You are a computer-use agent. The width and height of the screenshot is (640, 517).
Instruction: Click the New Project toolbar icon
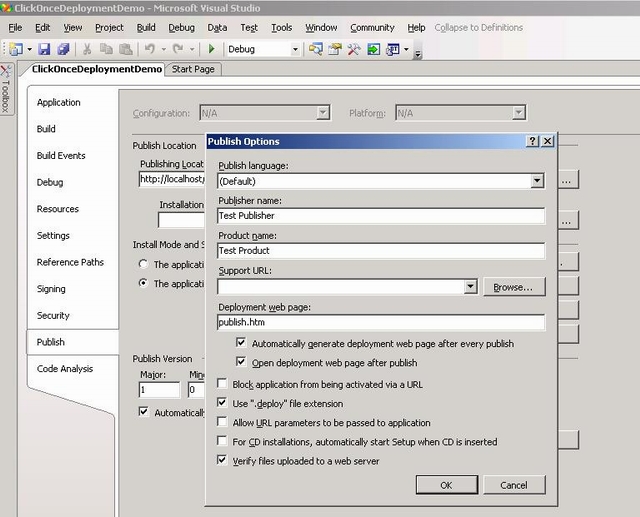(16, 49)
